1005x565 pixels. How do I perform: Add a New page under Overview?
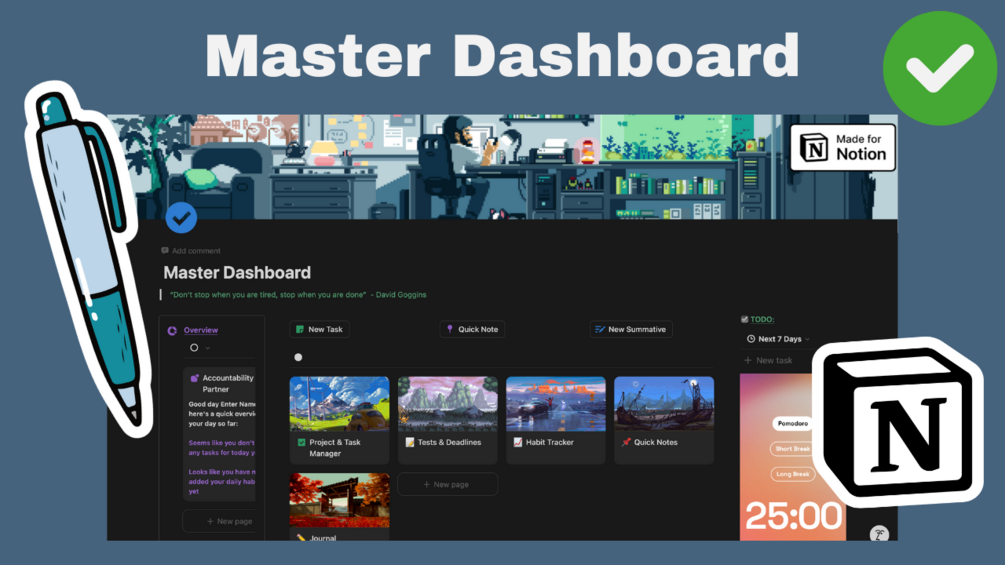(220, 521)
